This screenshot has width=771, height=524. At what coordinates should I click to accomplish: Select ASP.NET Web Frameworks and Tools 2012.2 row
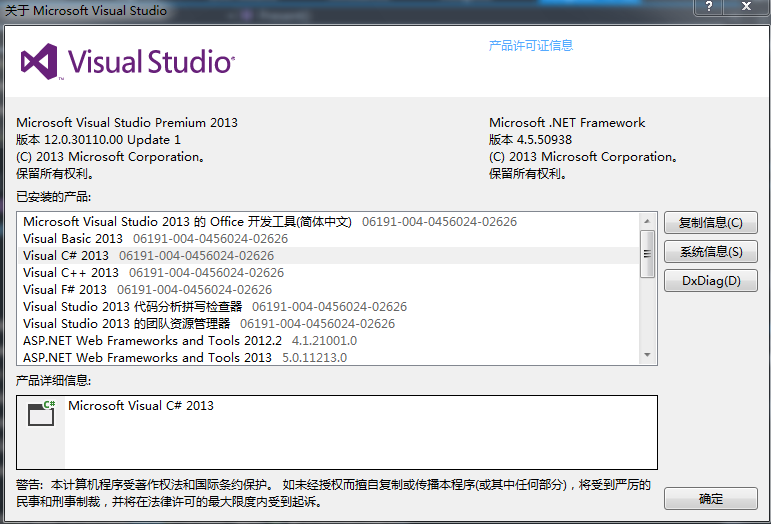click(x=328, y=341)
